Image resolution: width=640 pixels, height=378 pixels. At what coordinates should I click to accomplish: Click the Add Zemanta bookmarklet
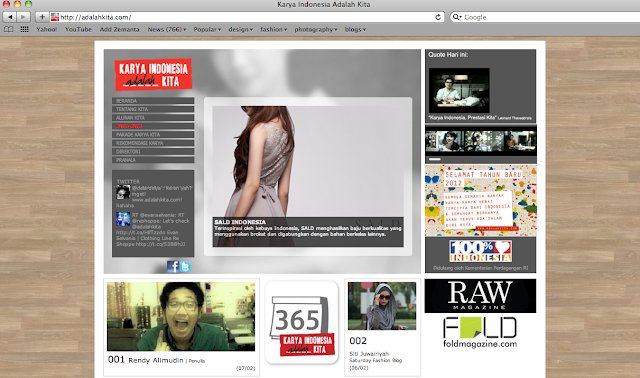pos(120,29)
